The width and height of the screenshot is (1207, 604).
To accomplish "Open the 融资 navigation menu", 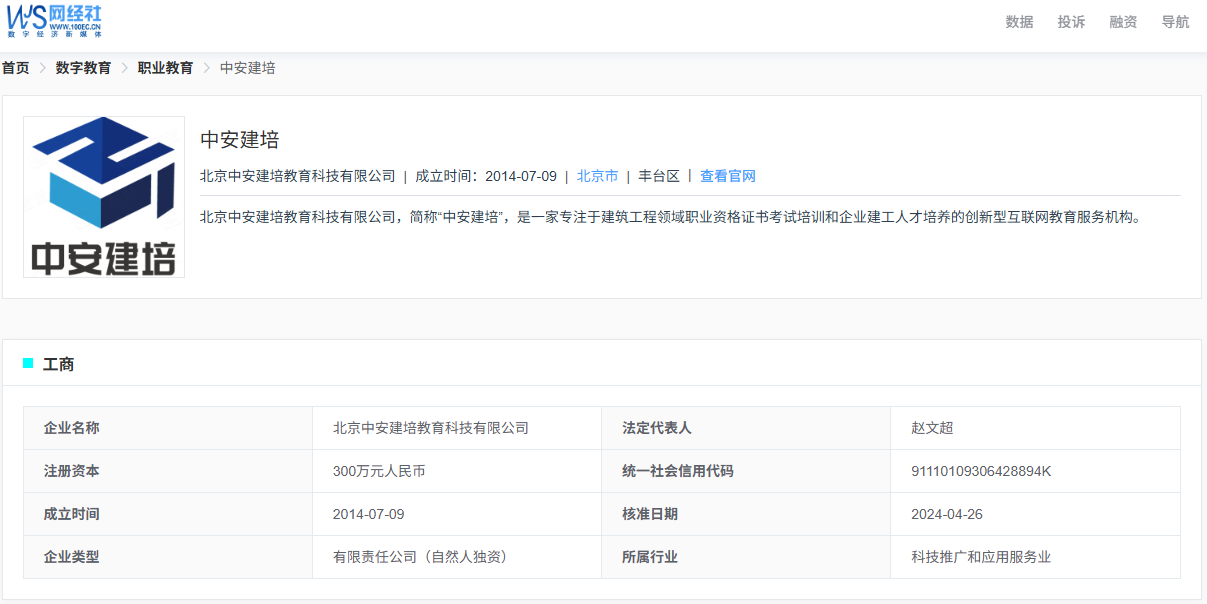I will [1123, 22].
